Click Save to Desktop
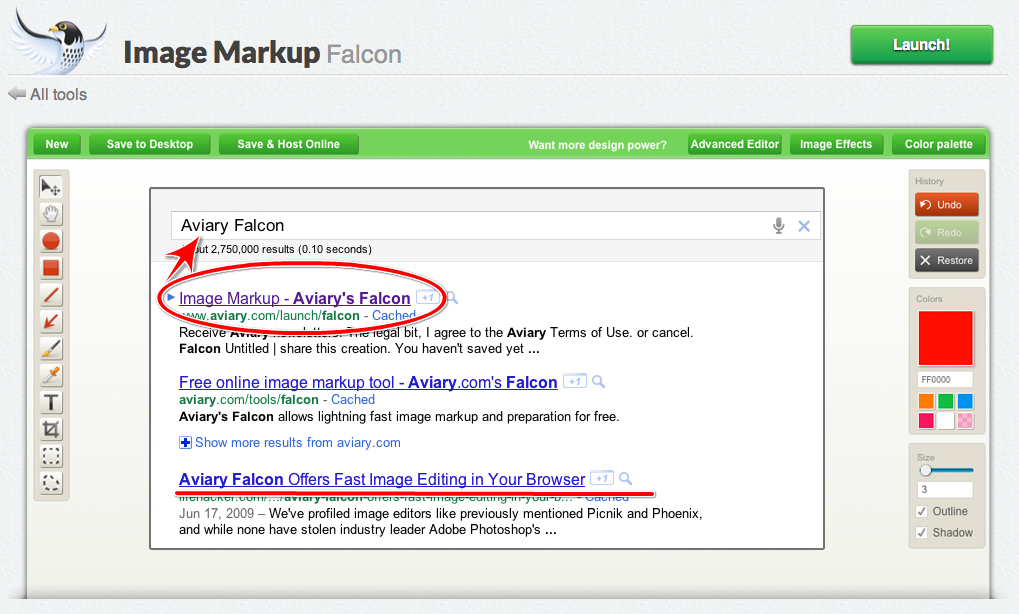This screenshot has width=1019, height=614. [149, 144]
